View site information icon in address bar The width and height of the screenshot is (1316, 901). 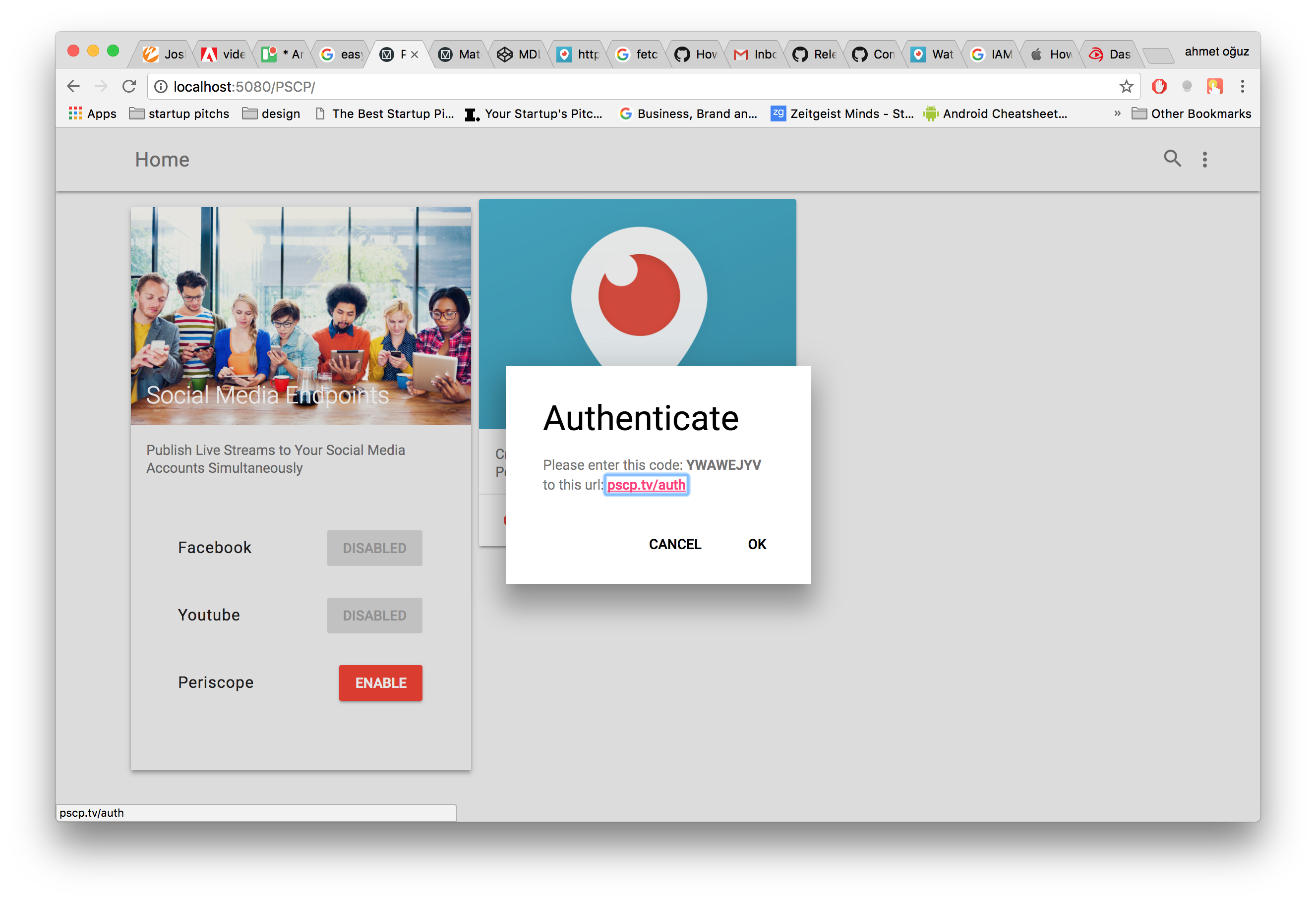(161, 86)
